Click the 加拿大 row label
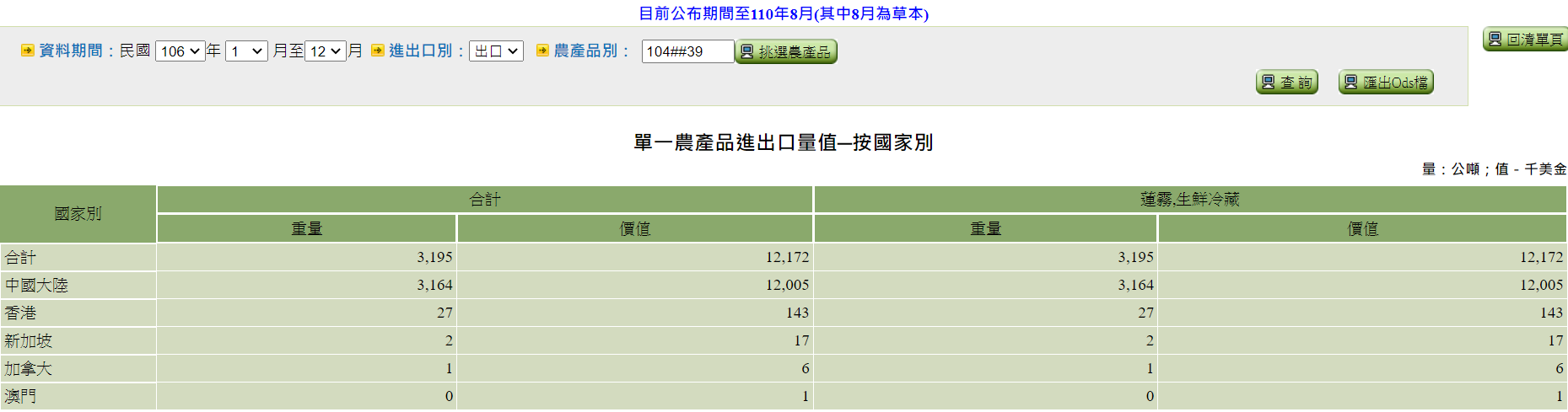 coord(29,369)
